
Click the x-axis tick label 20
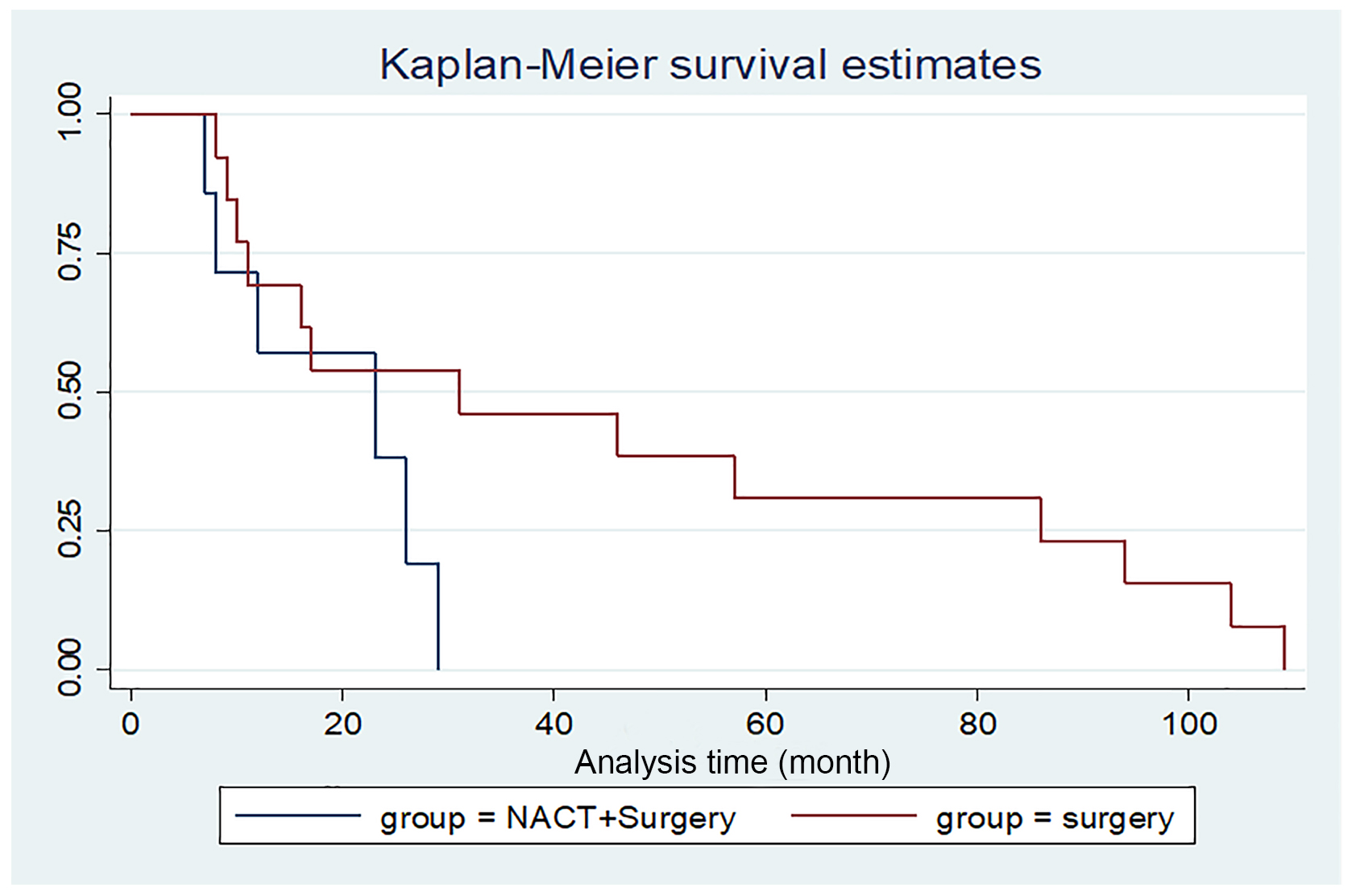coord(342,724)
